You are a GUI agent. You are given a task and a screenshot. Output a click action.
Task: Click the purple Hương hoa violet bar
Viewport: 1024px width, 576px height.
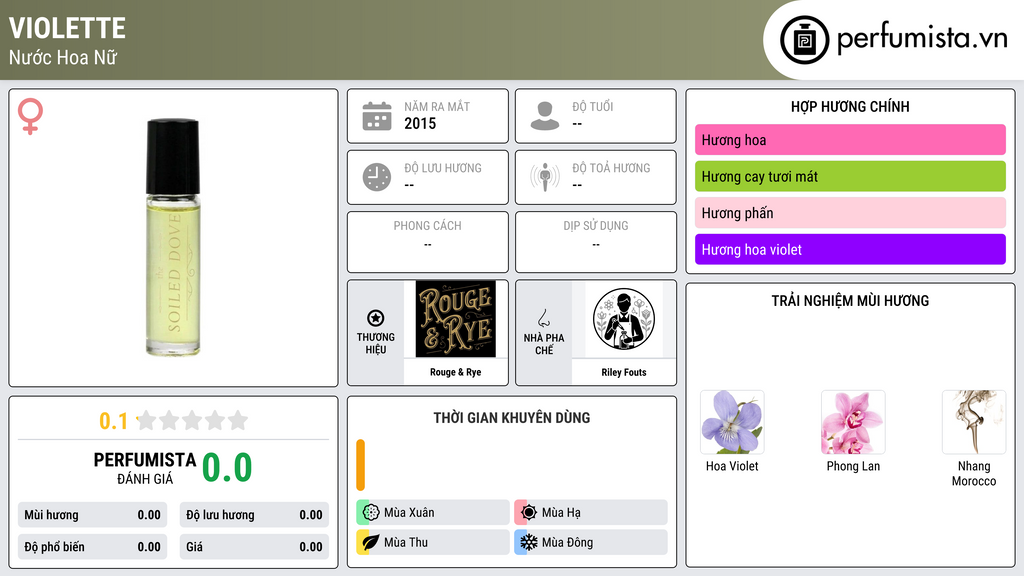tap(850, 249)
